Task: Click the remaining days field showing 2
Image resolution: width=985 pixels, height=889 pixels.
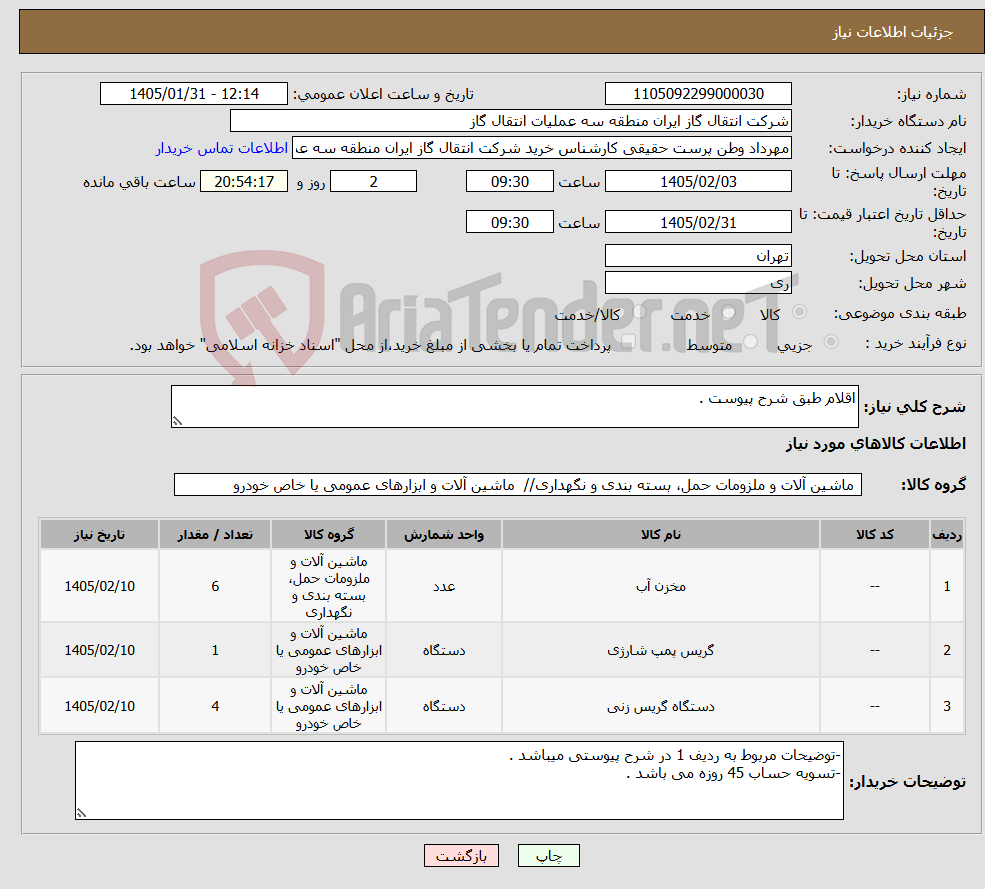Action: [373, 182]
